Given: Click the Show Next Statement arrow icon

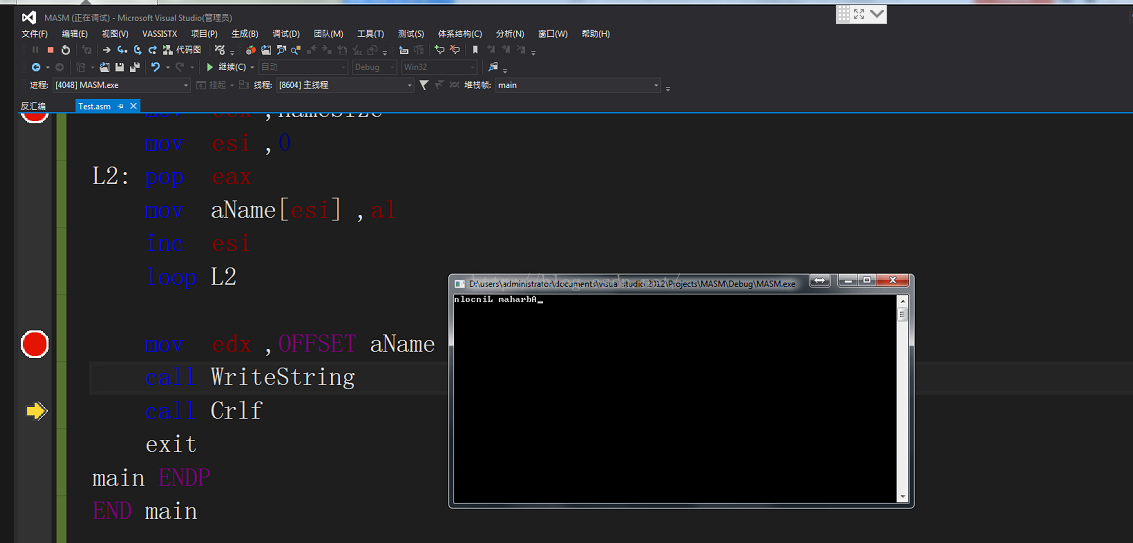Looking at the screenshot, I should click(x=106, y=50).
